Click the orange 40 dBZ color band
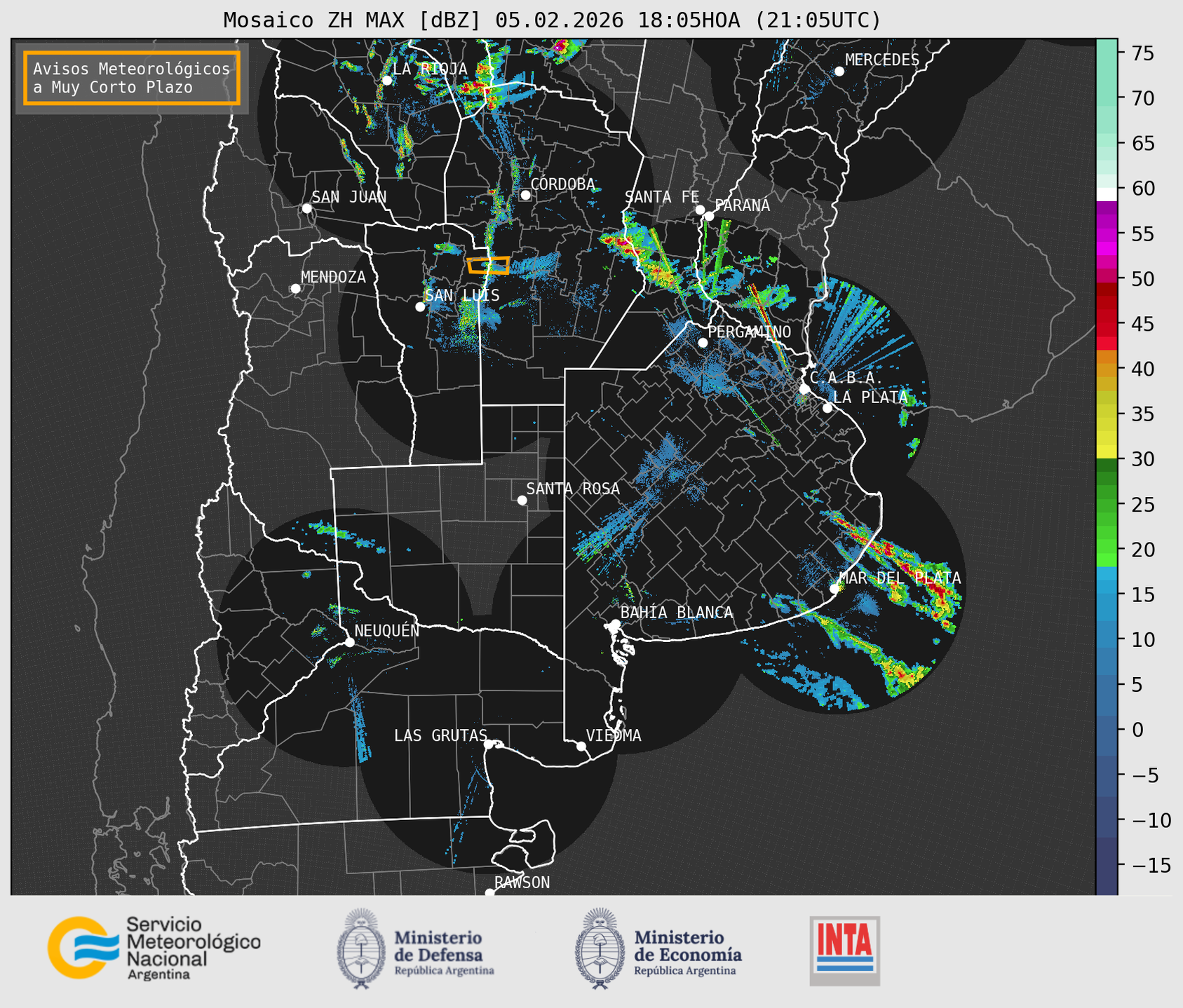This screenshot has width=1183, height=1008. point(1107,369)
